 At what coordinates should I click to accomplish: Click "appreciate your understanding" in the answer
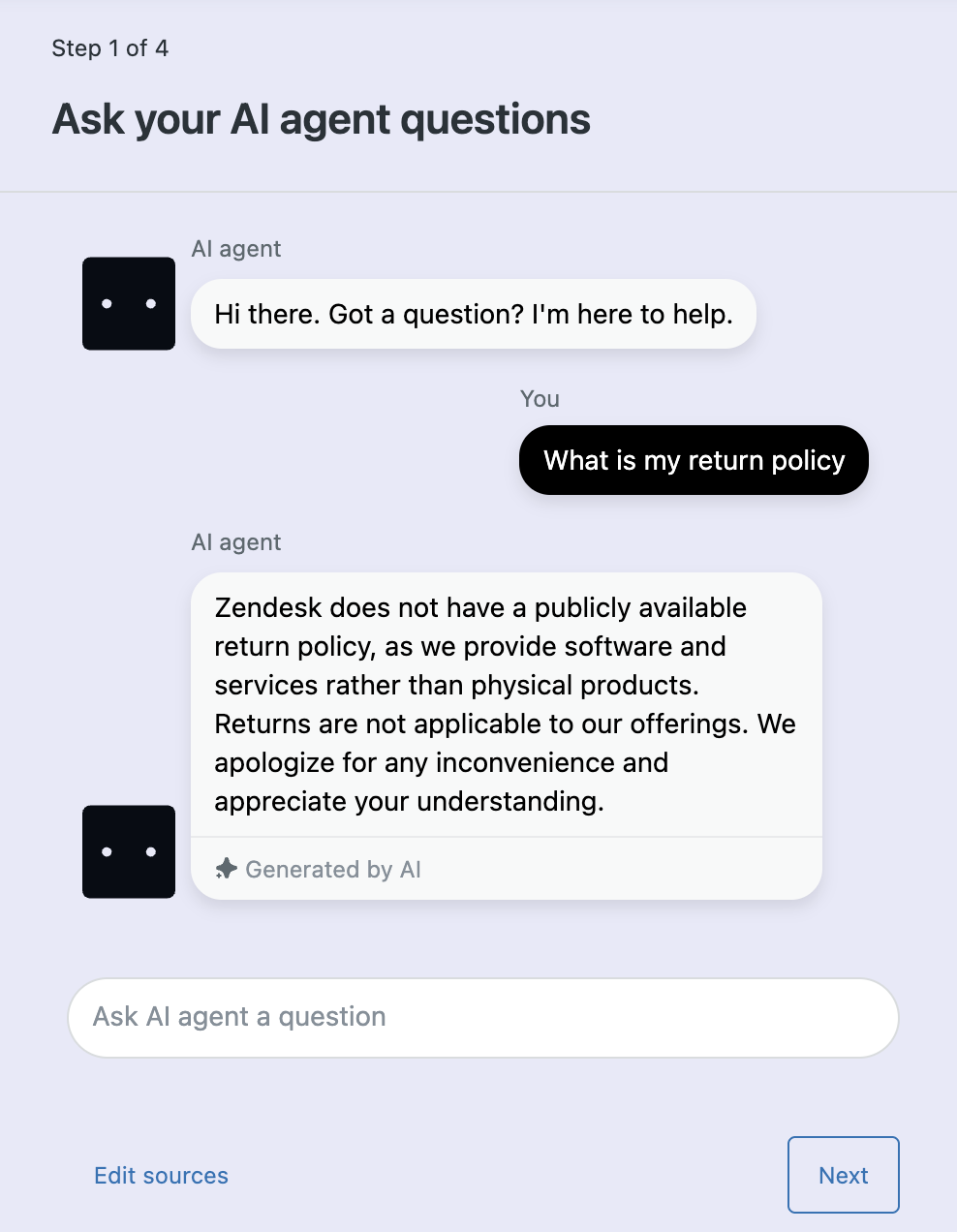tap(409, 801)
